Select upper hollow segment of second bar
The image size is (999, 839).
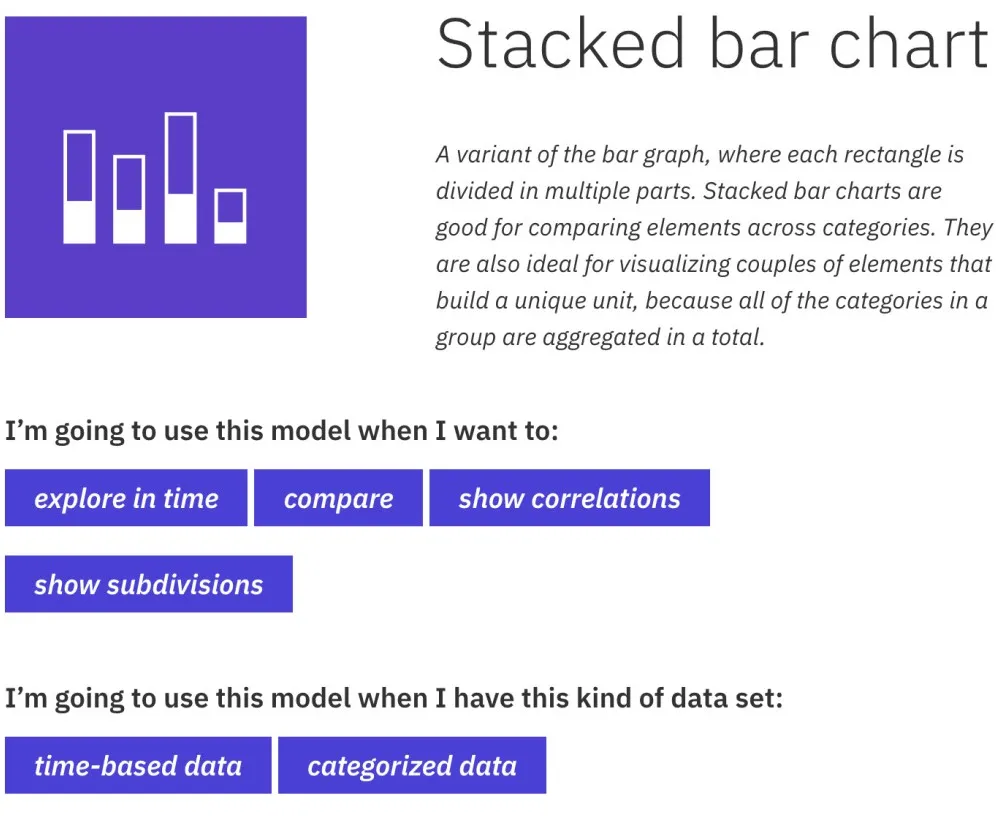coord(129,183)
